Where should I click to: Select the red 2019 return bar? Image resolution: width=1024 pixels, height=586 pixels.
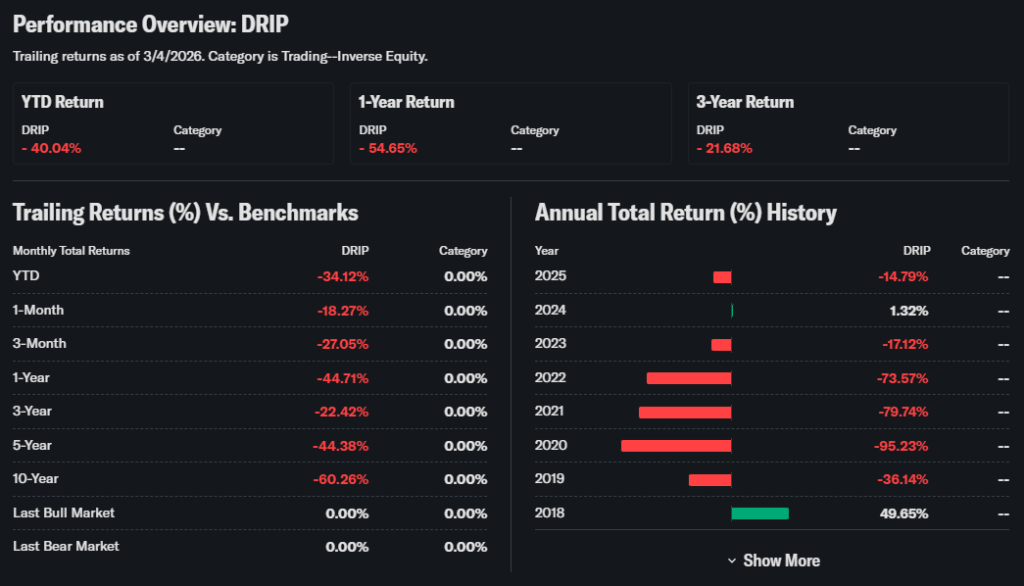click(x=710, y=479)
